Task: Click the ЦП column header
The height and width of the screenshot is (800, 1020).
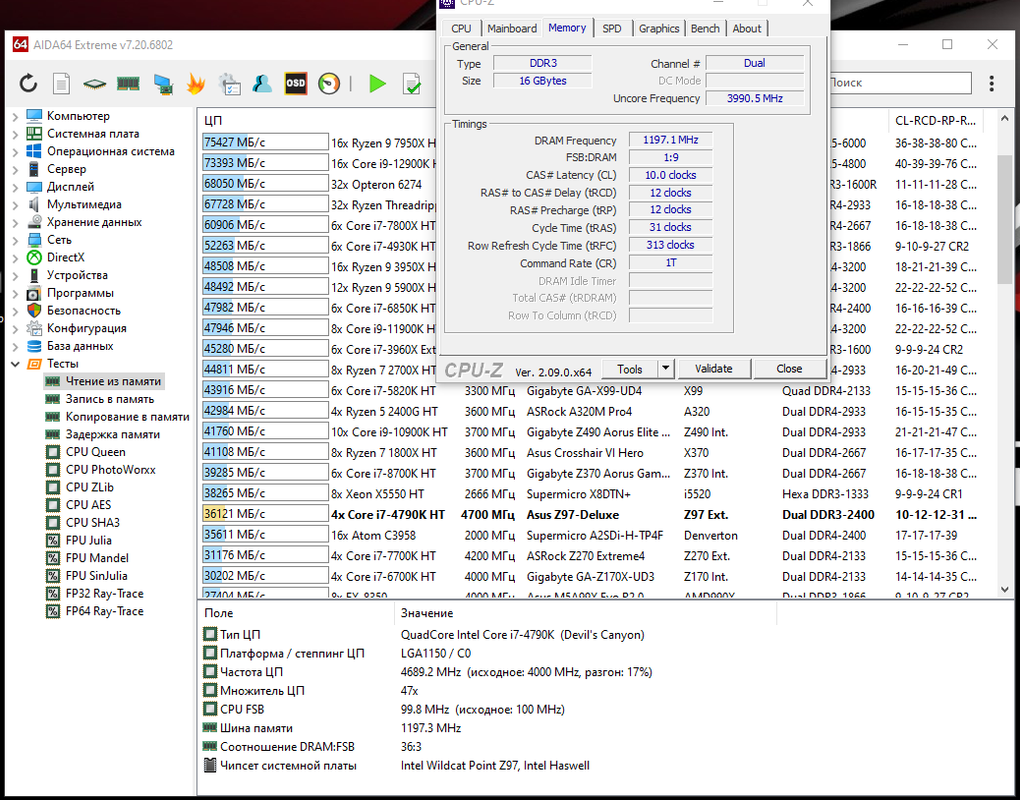Action: tap(214, 120)
